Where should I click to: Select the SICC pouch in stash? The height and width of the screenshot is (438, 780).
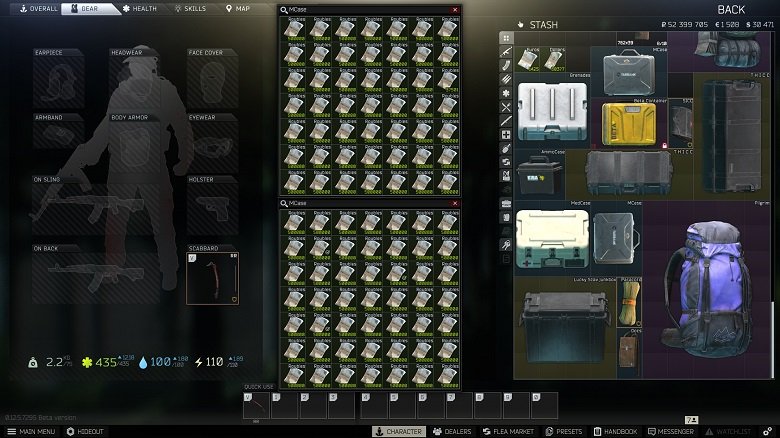(x=680, y=123)
